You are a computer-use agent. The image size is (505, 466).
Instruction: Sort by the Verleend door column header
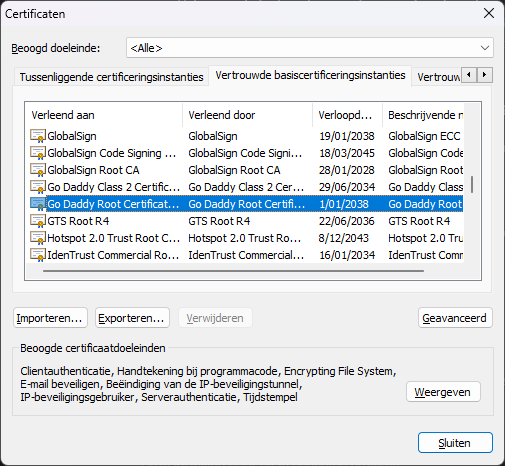247,115
